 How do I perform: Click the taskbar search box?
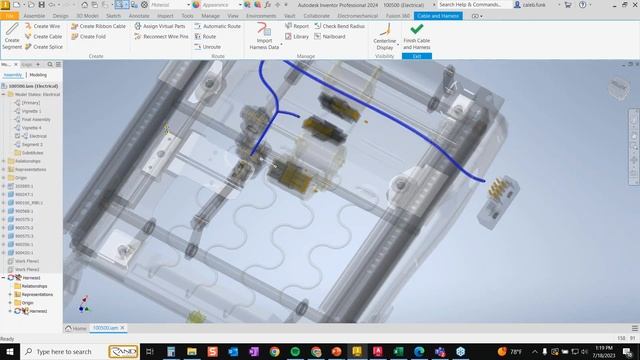click(80, 351)
